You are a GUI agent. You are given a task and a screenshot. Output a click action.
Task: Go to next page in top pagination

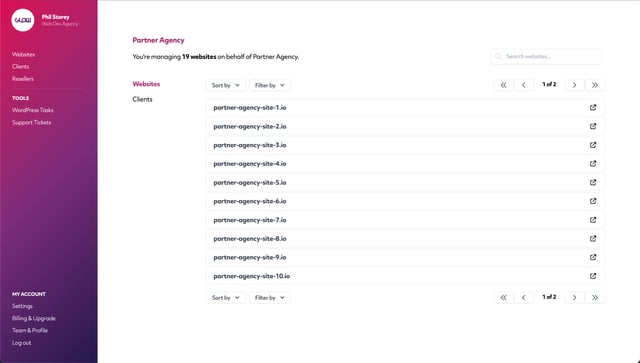(574, 85)
